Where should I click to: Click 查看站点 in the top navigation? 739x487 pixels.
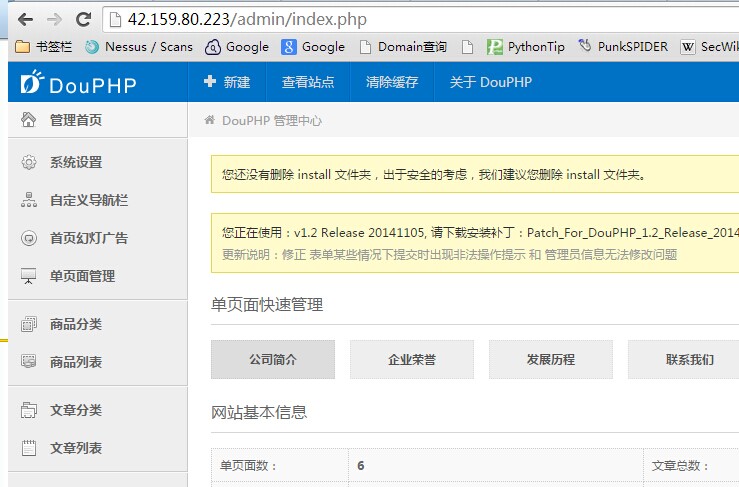[x=308, y=82]
